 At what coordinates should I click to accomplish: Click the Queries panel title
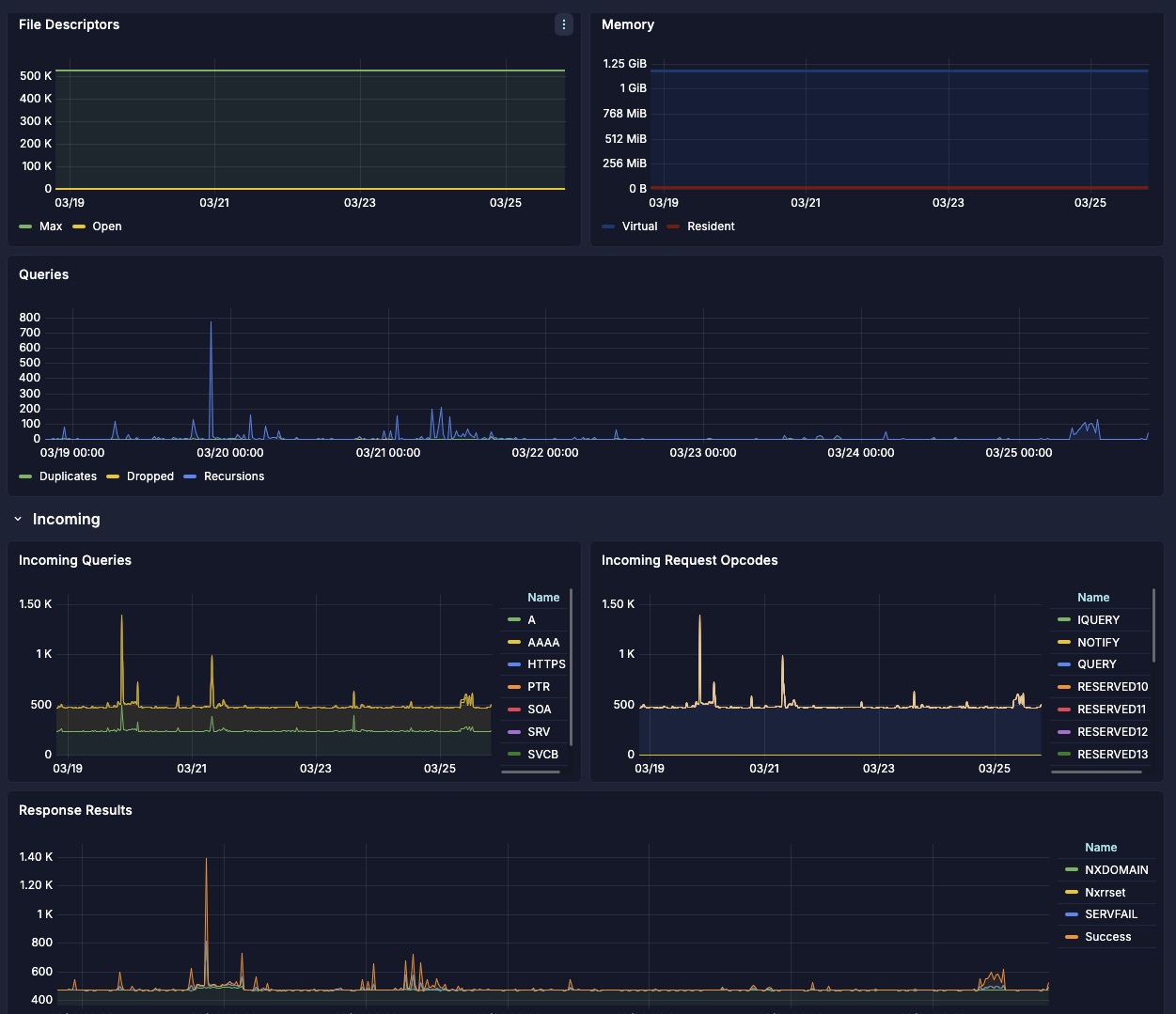[x=44, y=274]
